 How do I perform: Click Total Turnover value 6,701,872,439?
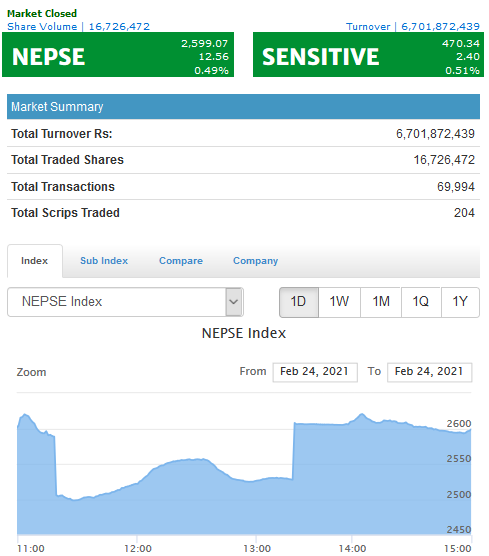coord(435,134)
